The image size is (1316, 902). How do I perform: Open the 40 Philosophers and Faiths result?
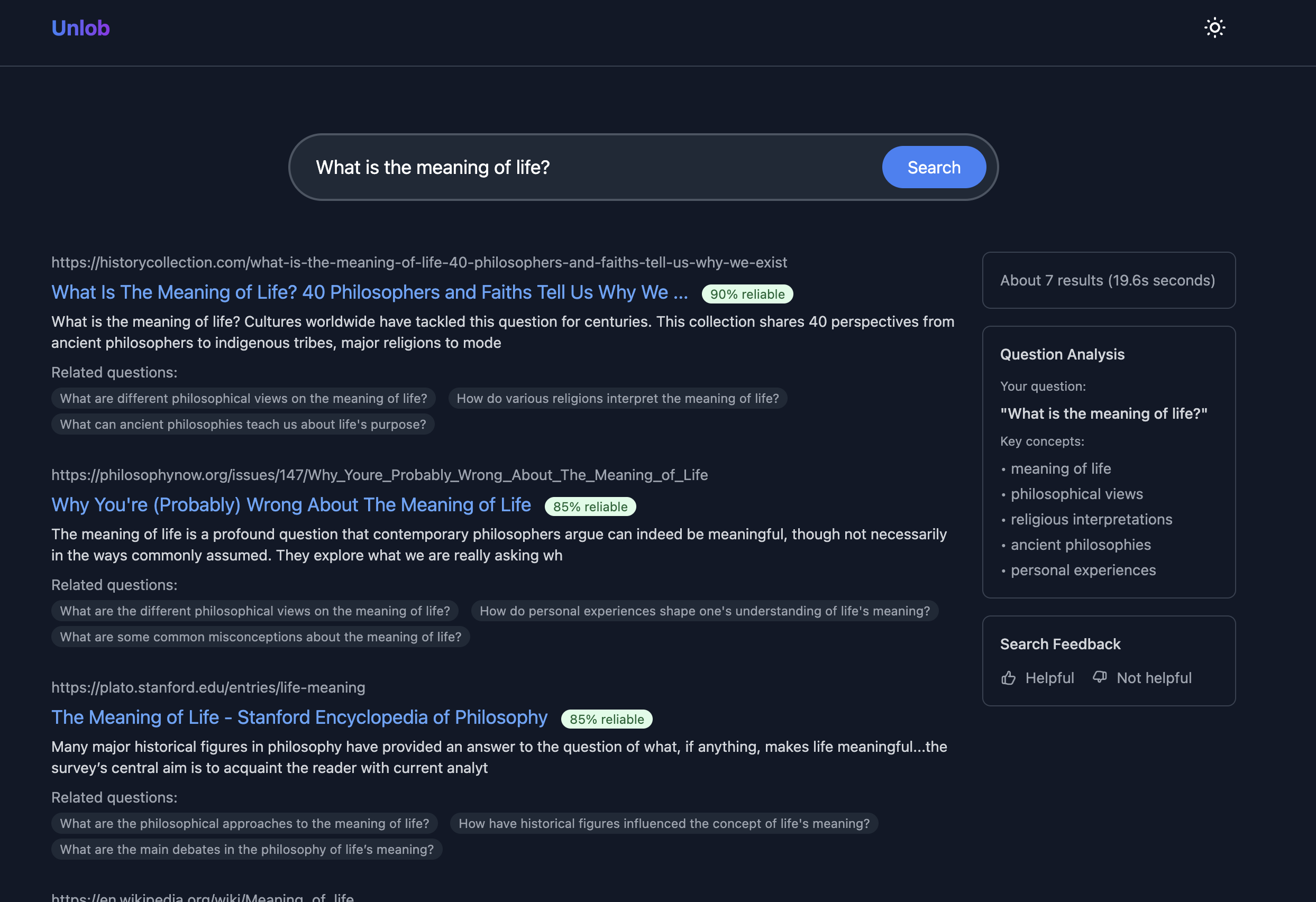(369, 292)
